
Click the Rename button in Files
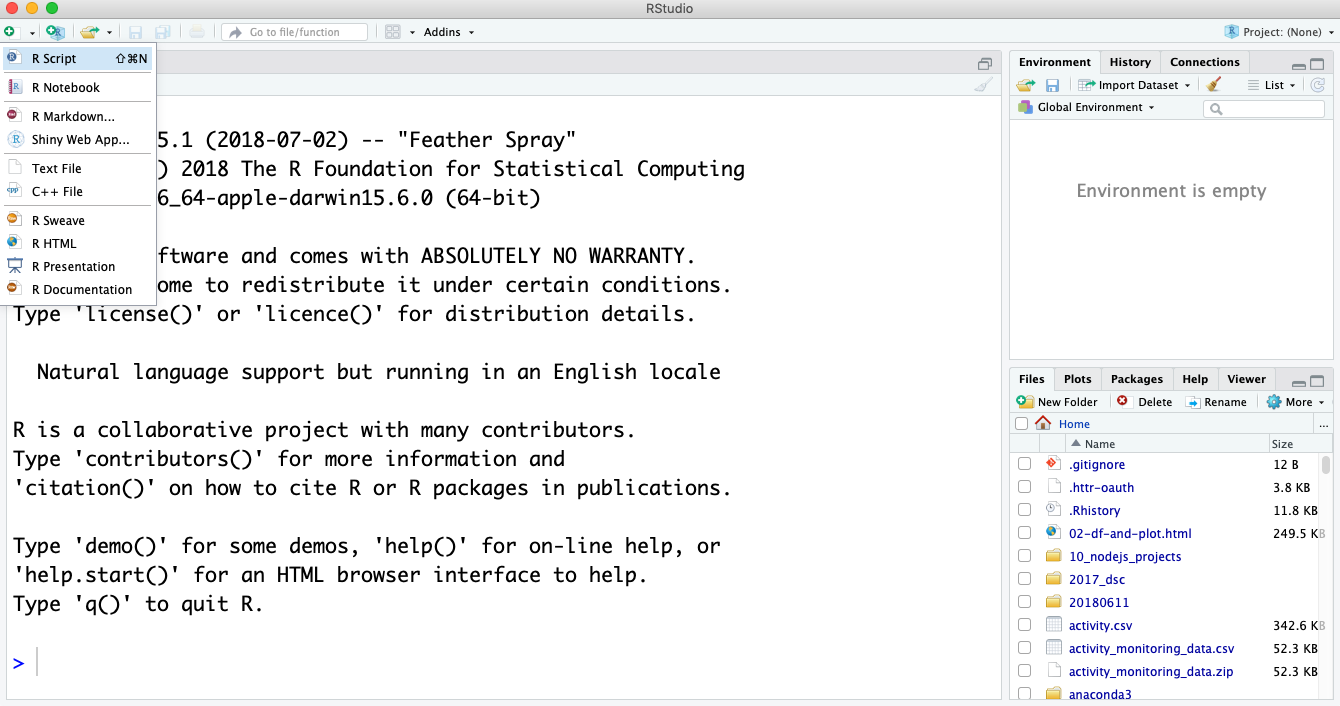1216,402
